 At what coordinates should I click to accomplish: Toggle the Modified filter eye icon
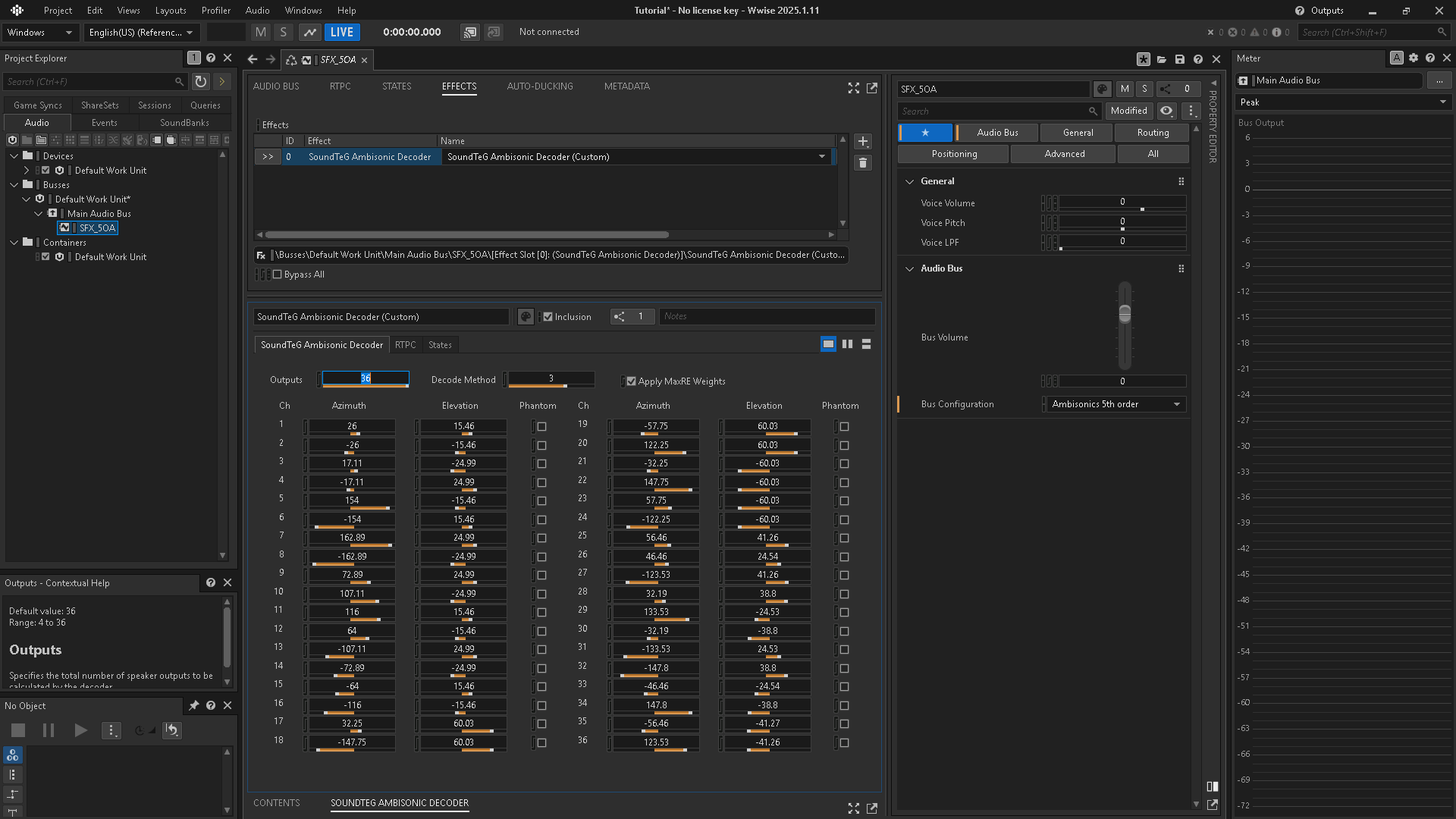click(1166, 111)
